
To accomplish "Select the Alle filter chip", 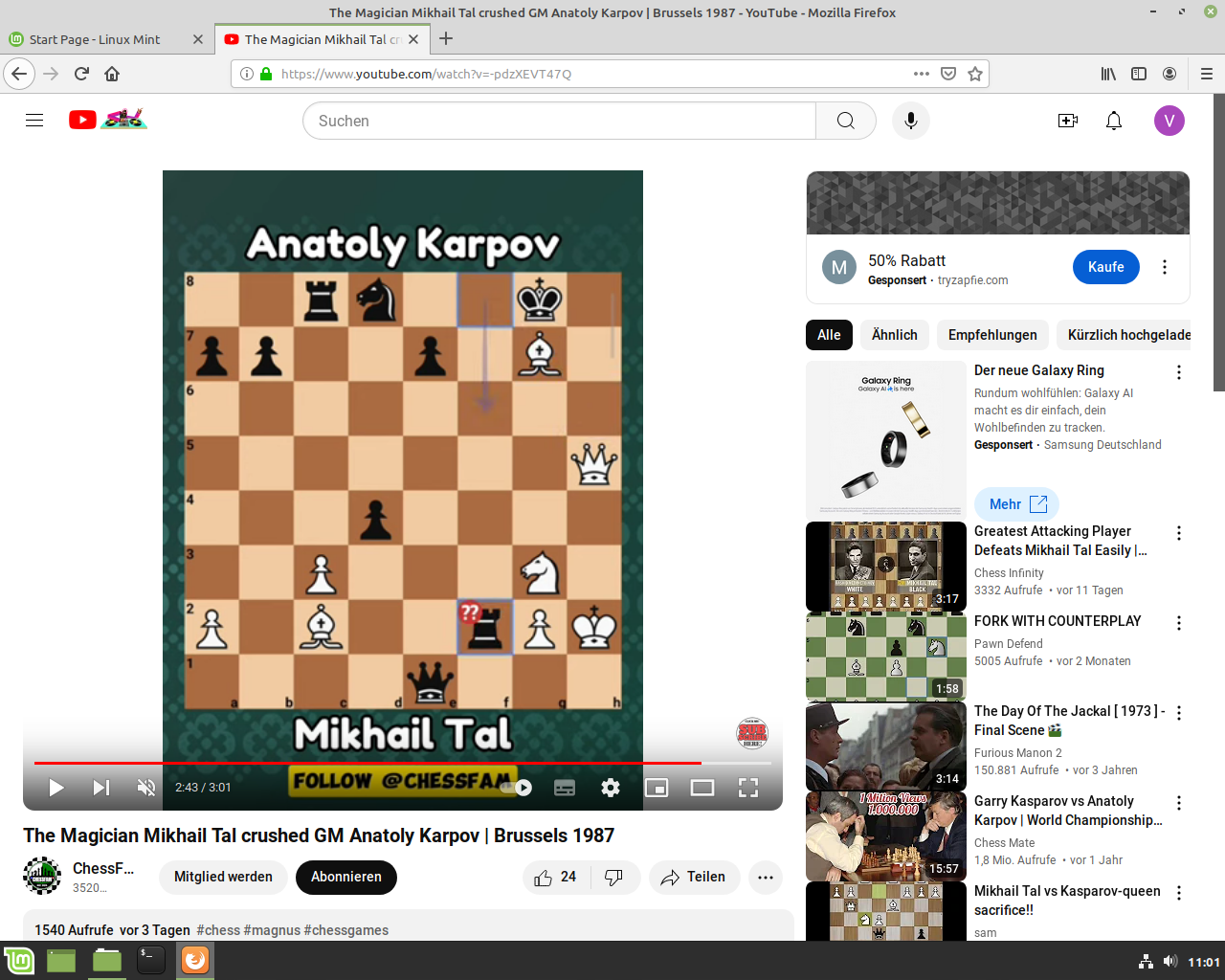I will pyautogui.click(x=829, y=335).
